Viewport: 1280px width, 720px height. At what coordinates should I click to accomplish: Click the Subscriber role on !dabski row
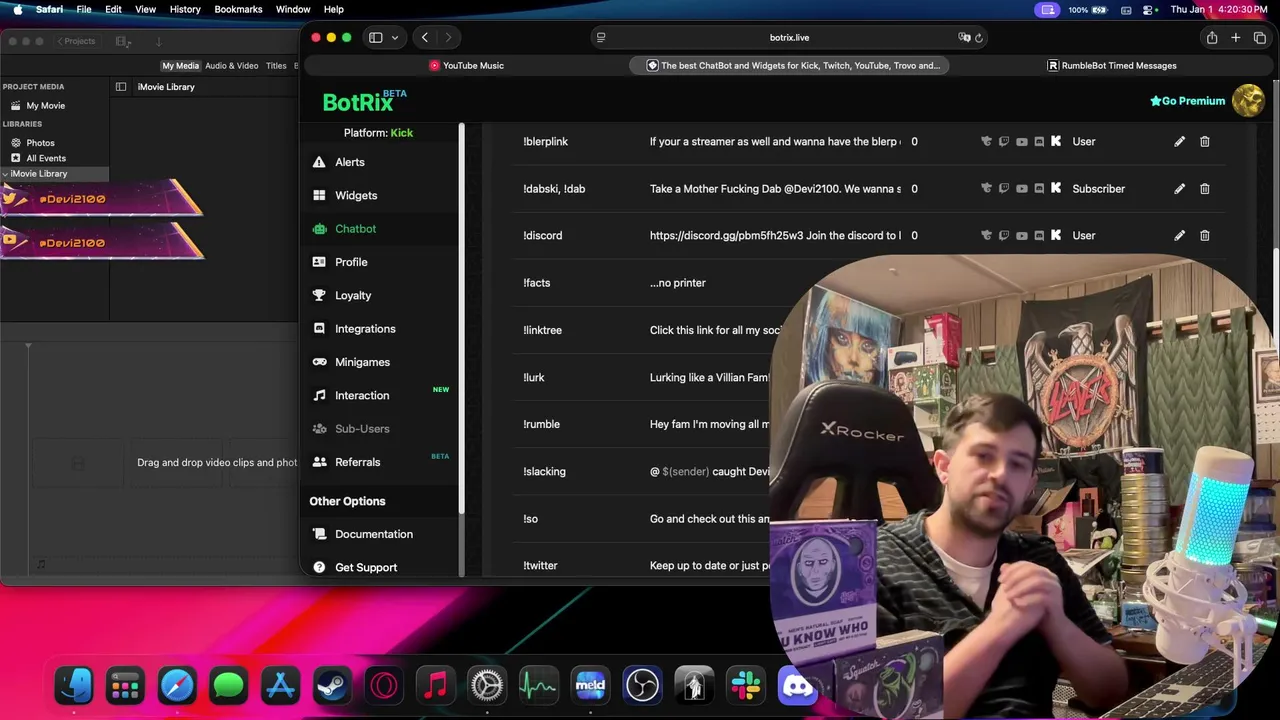coord(1098,188)
